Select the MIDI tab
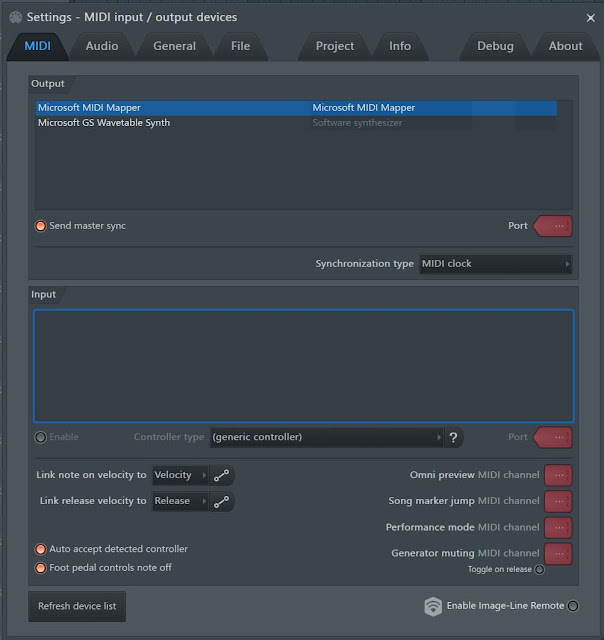 [x=38, y=46]
